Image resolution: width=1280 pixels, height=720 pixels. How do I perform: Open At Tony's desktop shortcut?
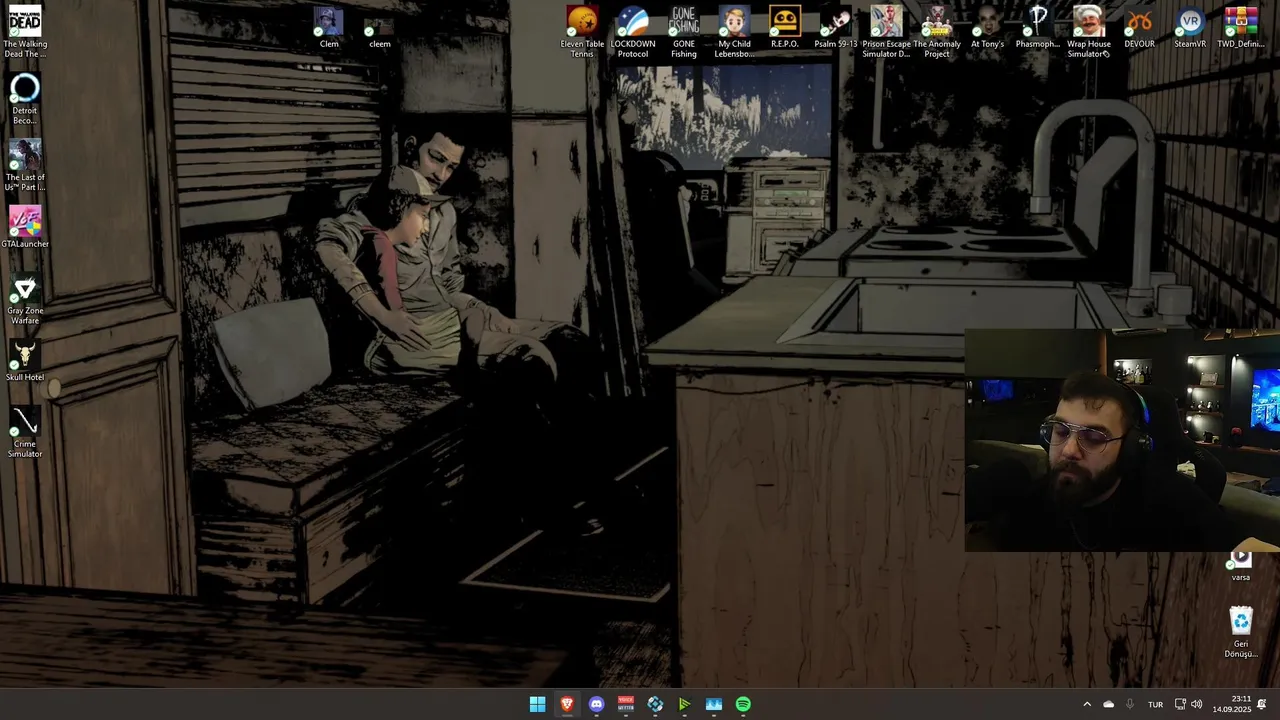(x=987, y=27)
